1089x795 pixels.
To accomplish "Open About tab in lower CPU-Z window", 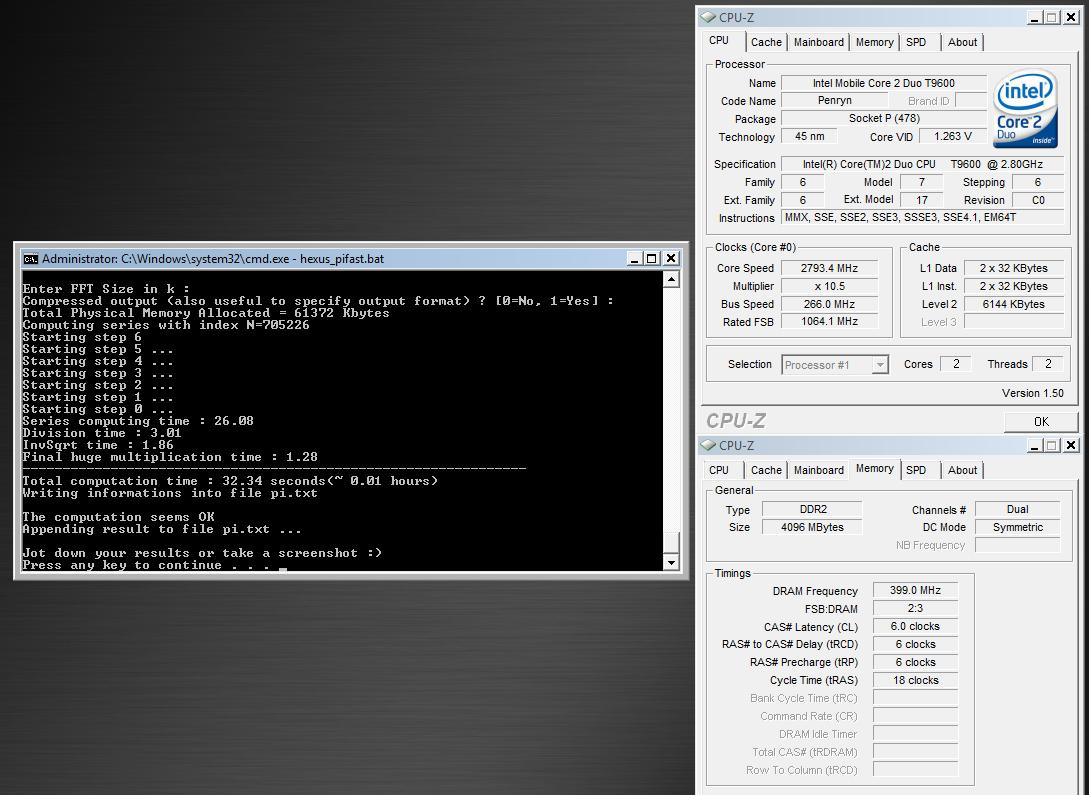I will tap(962, 470).
